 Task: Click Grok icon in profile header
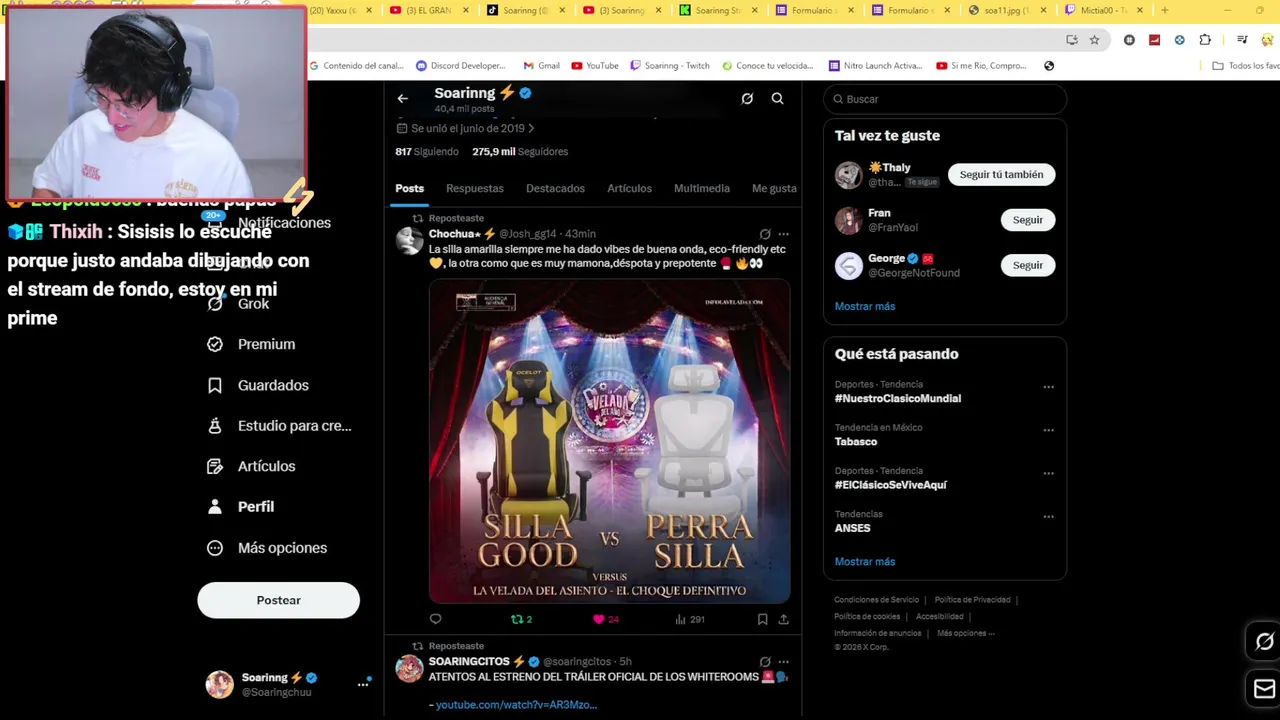747,98
